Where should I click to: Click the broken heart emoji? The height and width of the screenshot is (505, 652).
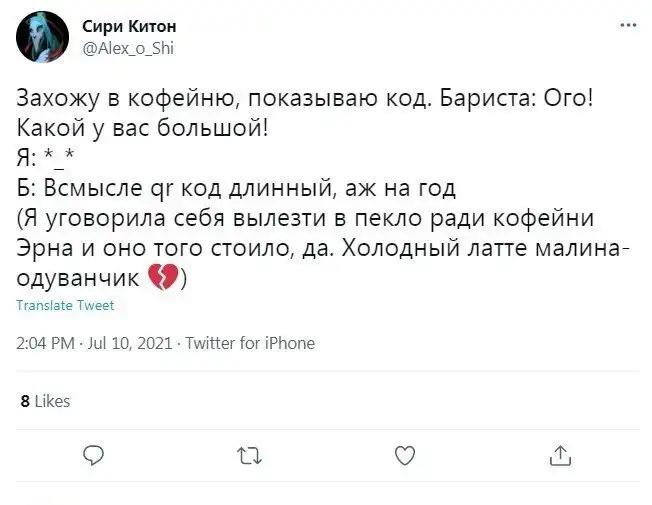pyautogui.click(x=162, y=277)
